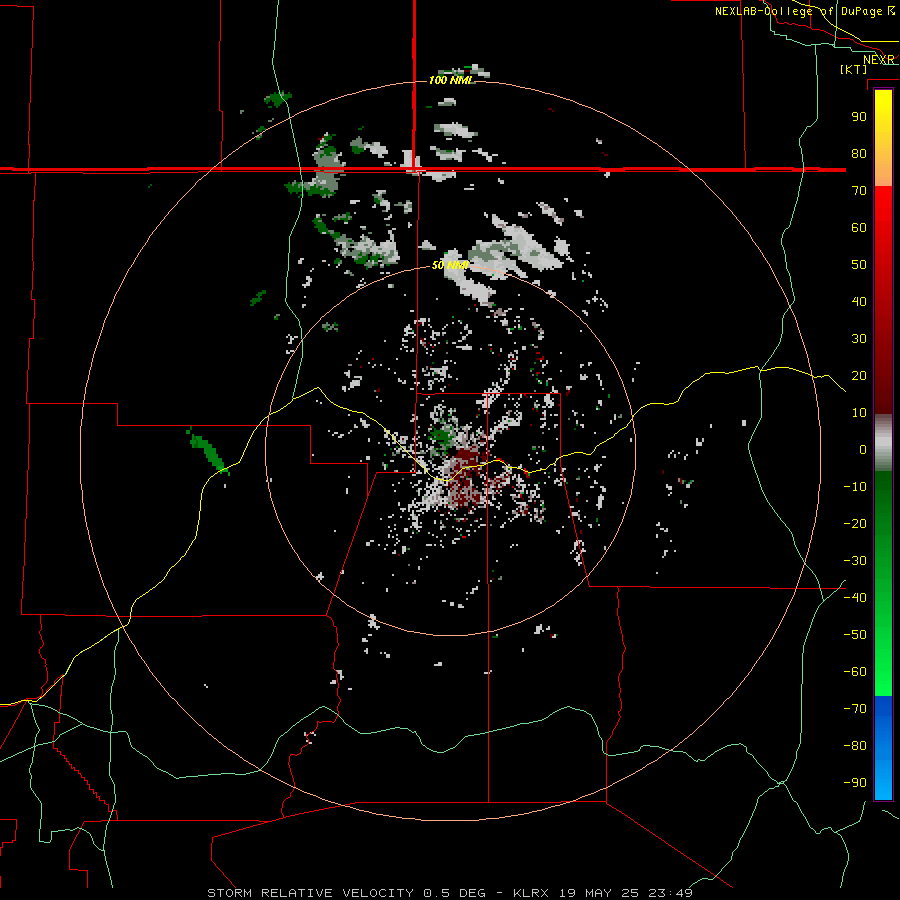Click the gray zero-velocity segment of color bar
This screenshot has height=900, width=900.
pos(883,443)
